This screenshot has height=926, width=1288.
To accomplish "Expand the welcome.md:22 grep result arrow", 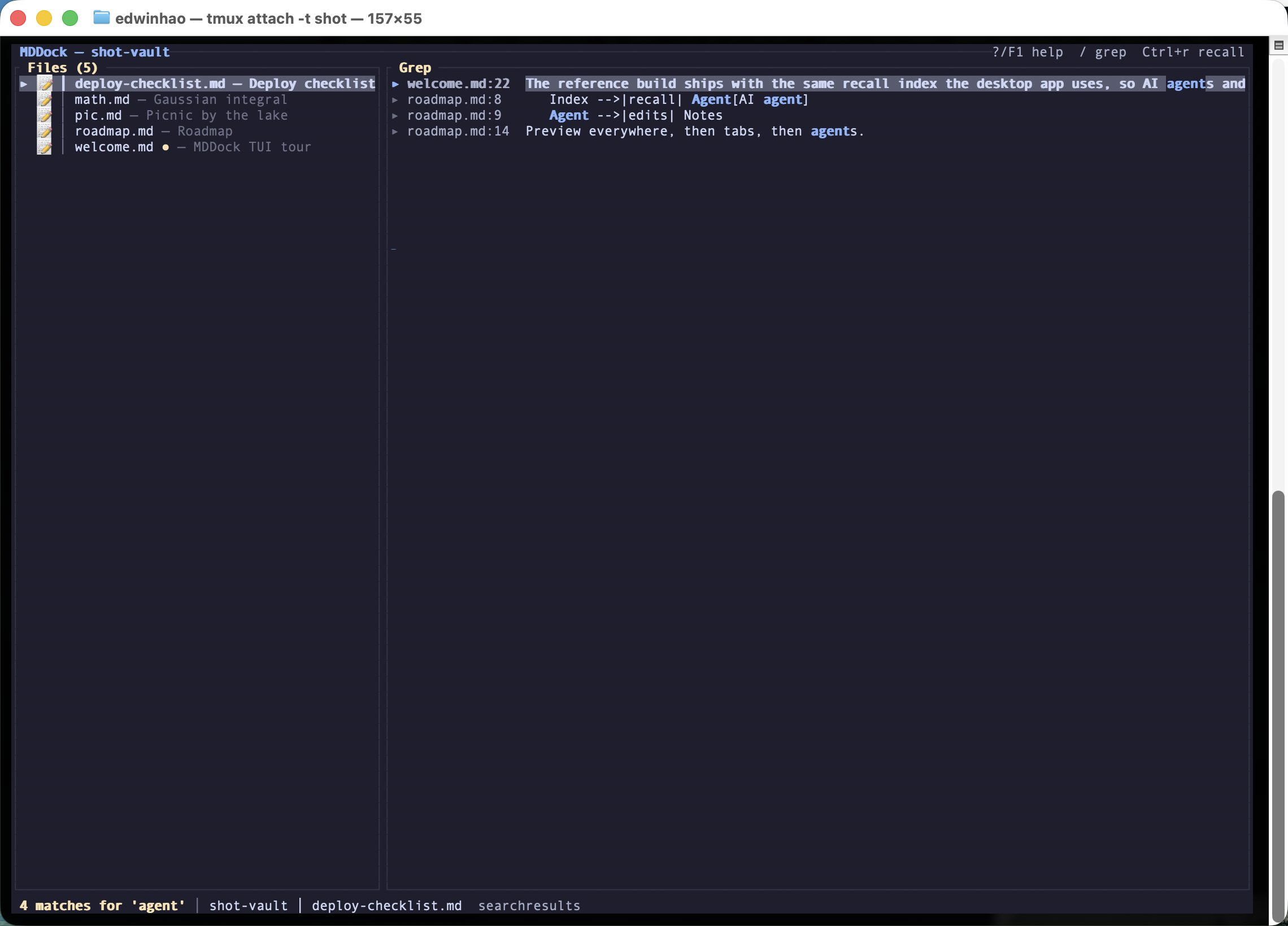I will click(395, 84).
